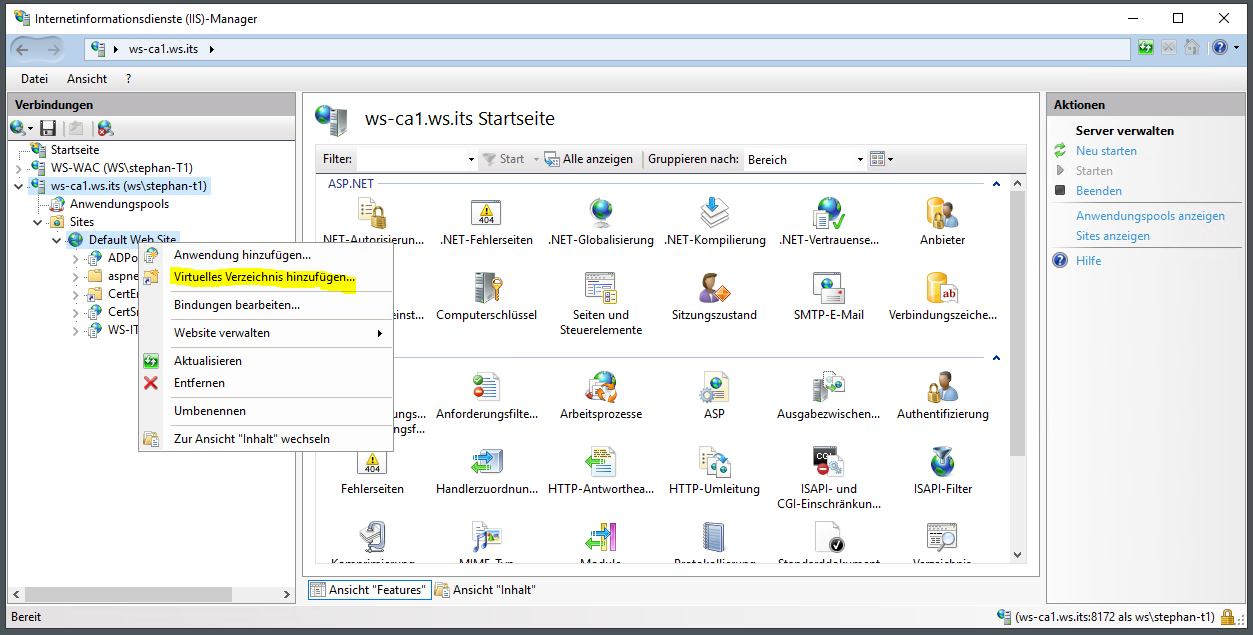Choose Bindungen bearbeiten from context menu
Screen dimensions: 1253x635
click(x=266, y=305)
